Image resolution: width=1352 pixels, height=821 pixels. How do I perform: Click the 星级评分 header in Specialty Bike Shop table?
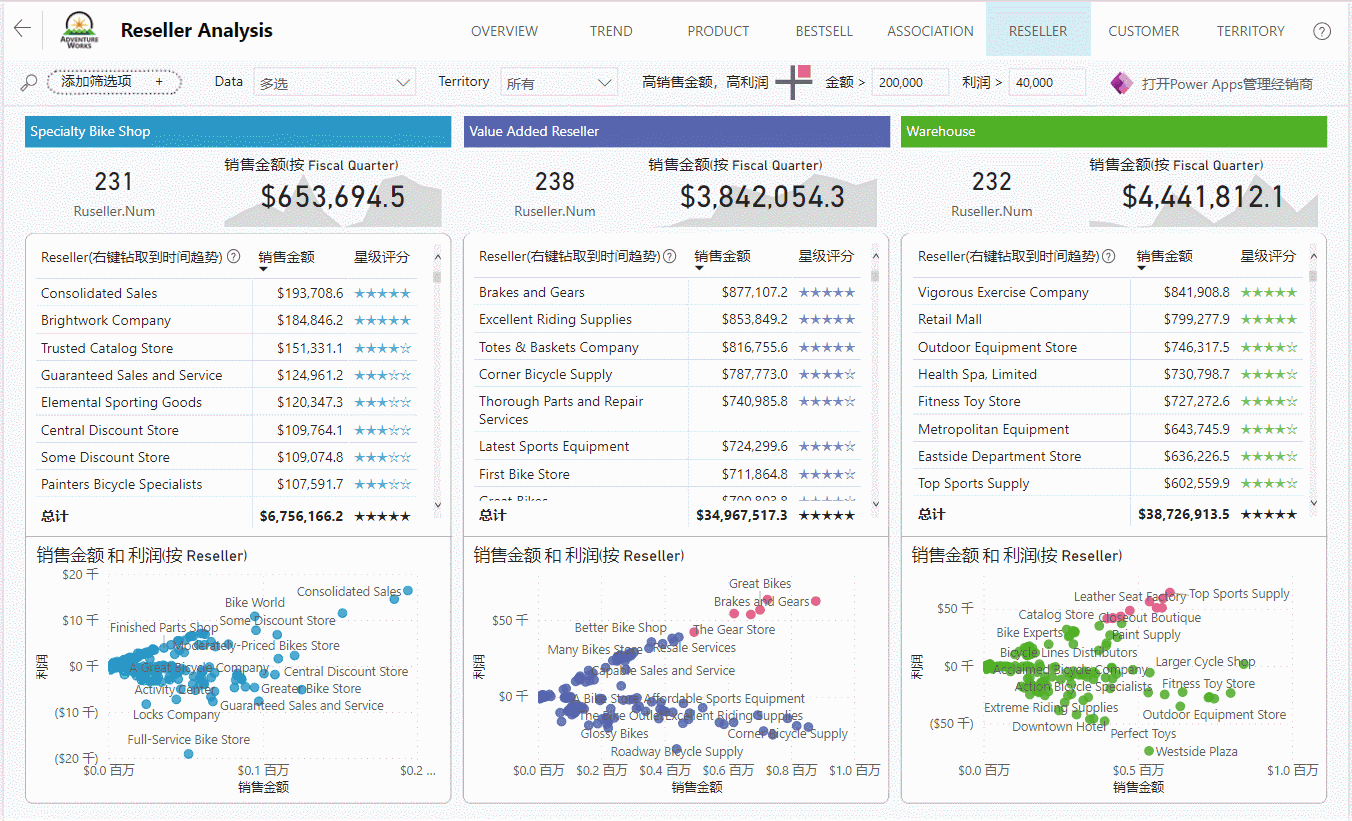coord(382,257)
